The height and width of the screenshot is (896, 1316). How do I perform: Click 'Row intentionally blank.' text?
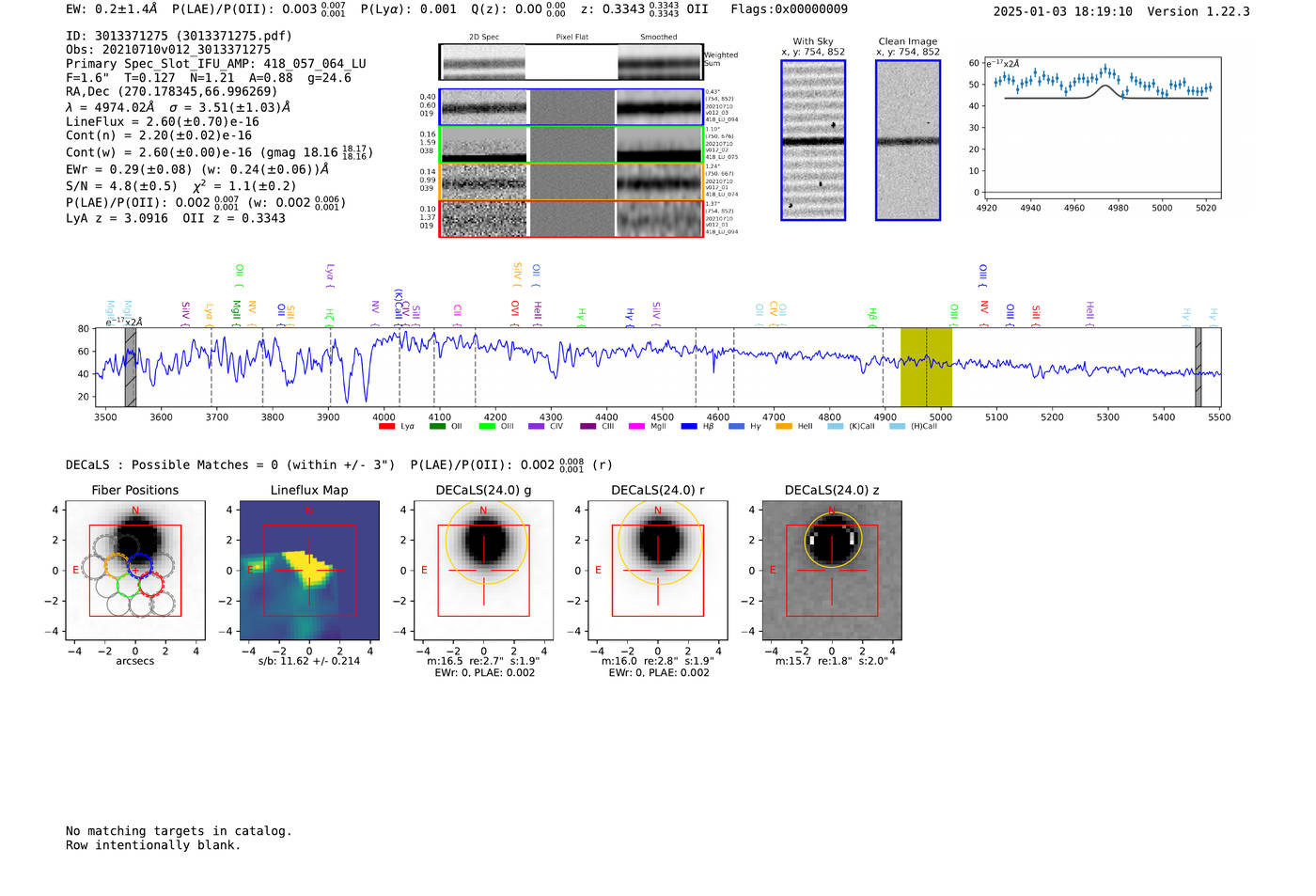(153, 845)
